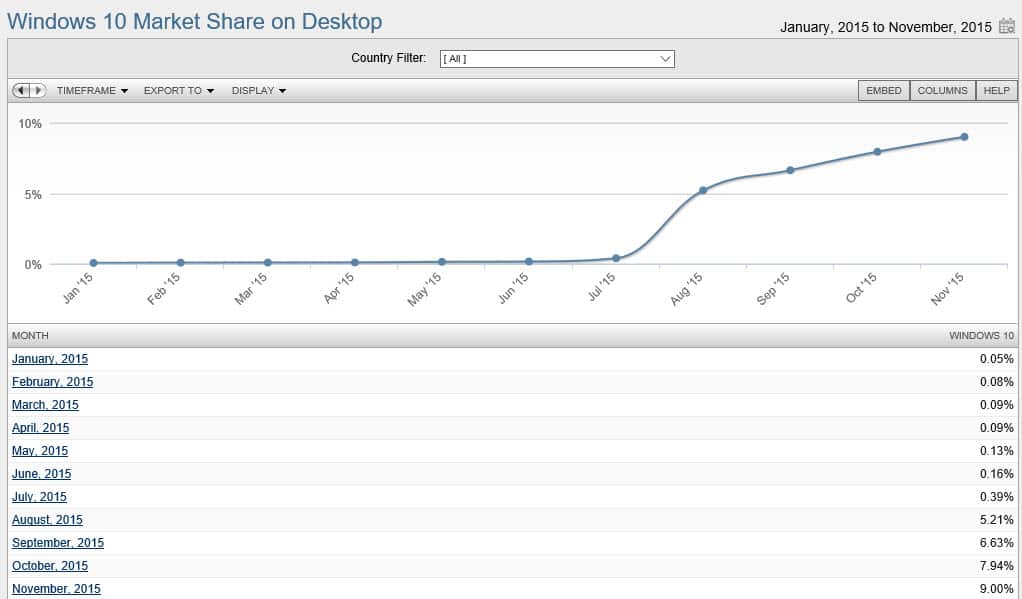Open the calendar date range picker icon
Screen dimensions: 1022x599
click(x=1007, y=27)
